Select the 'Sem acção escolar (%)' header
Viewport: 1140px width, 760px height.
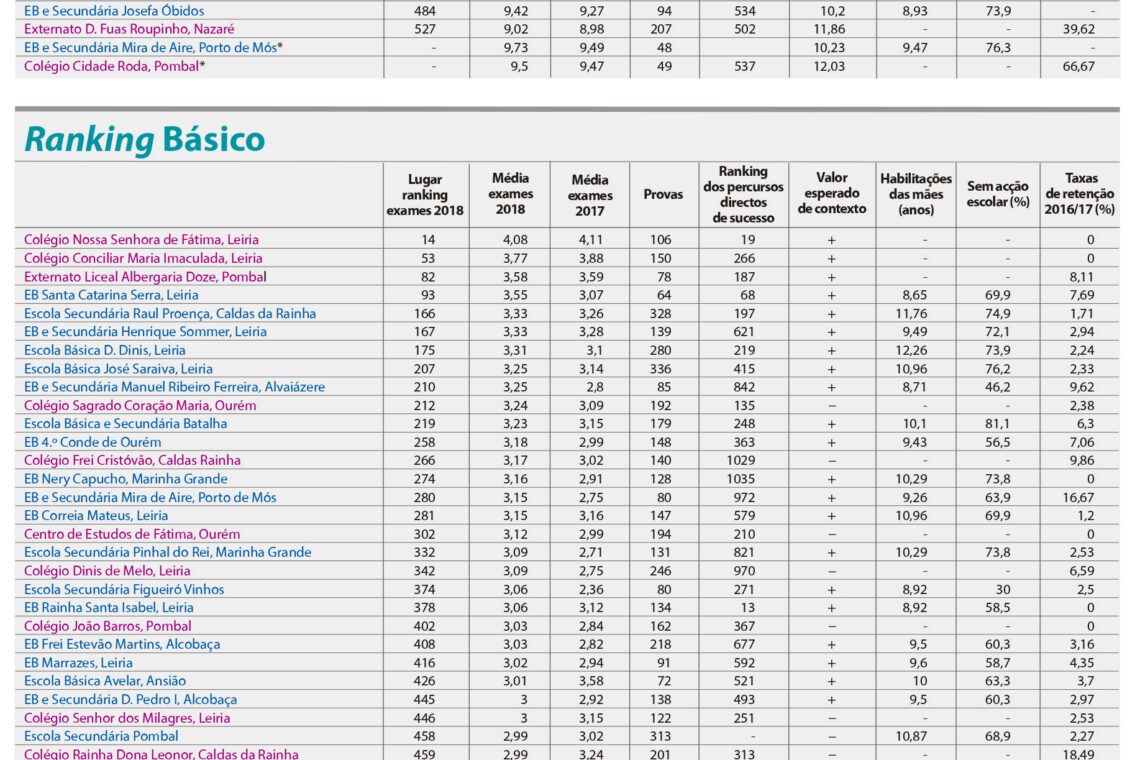coord(998,193)
